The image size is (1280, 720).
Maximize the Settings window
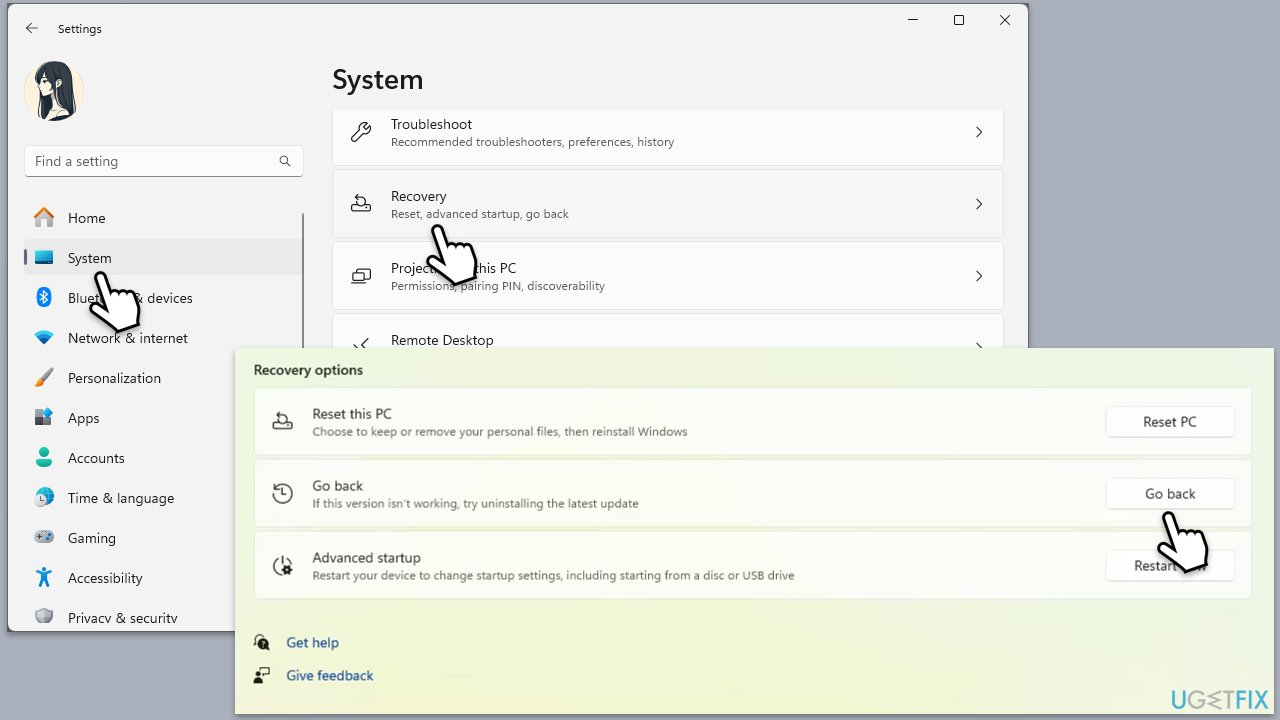click(x=959, y=20)
